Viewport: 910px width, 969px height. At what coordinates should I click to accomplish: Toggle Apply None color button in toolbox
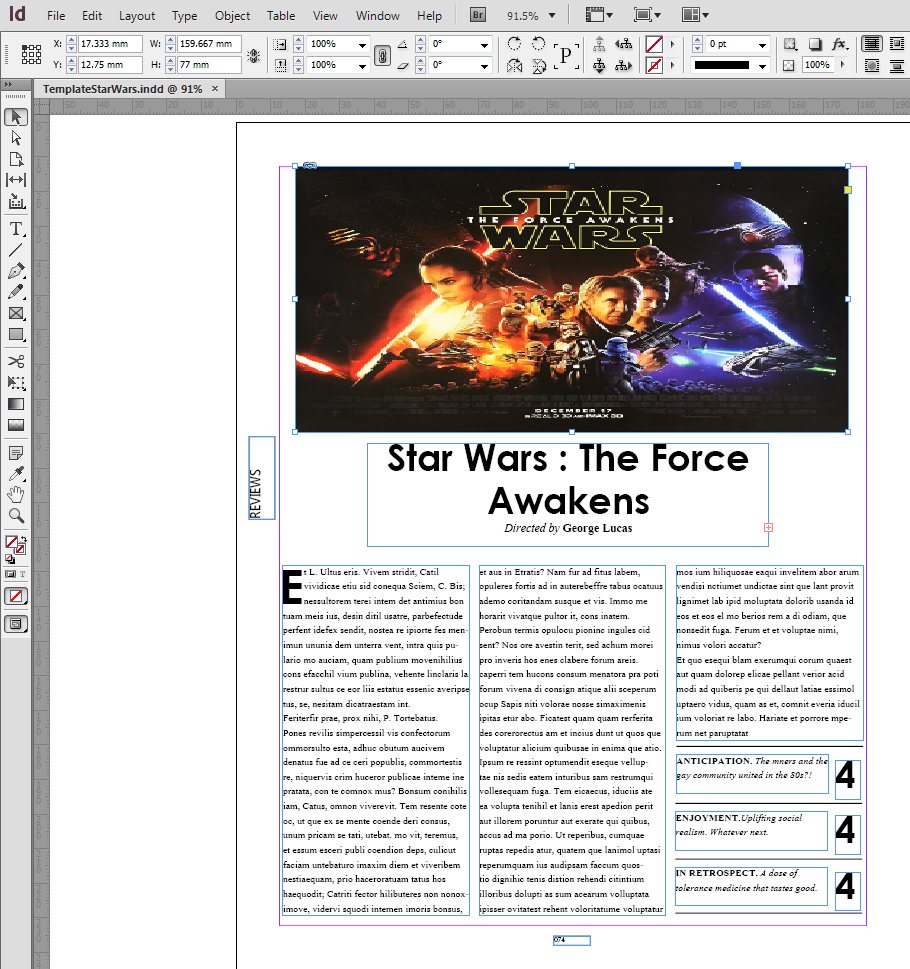16,596
